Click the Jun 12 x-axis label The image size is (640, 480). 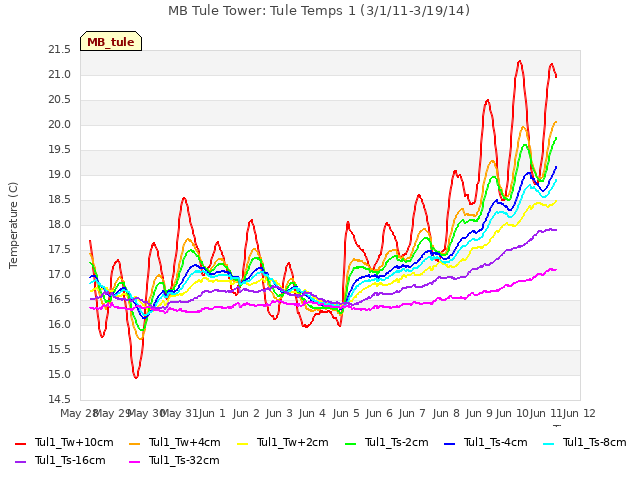[579, 413]
